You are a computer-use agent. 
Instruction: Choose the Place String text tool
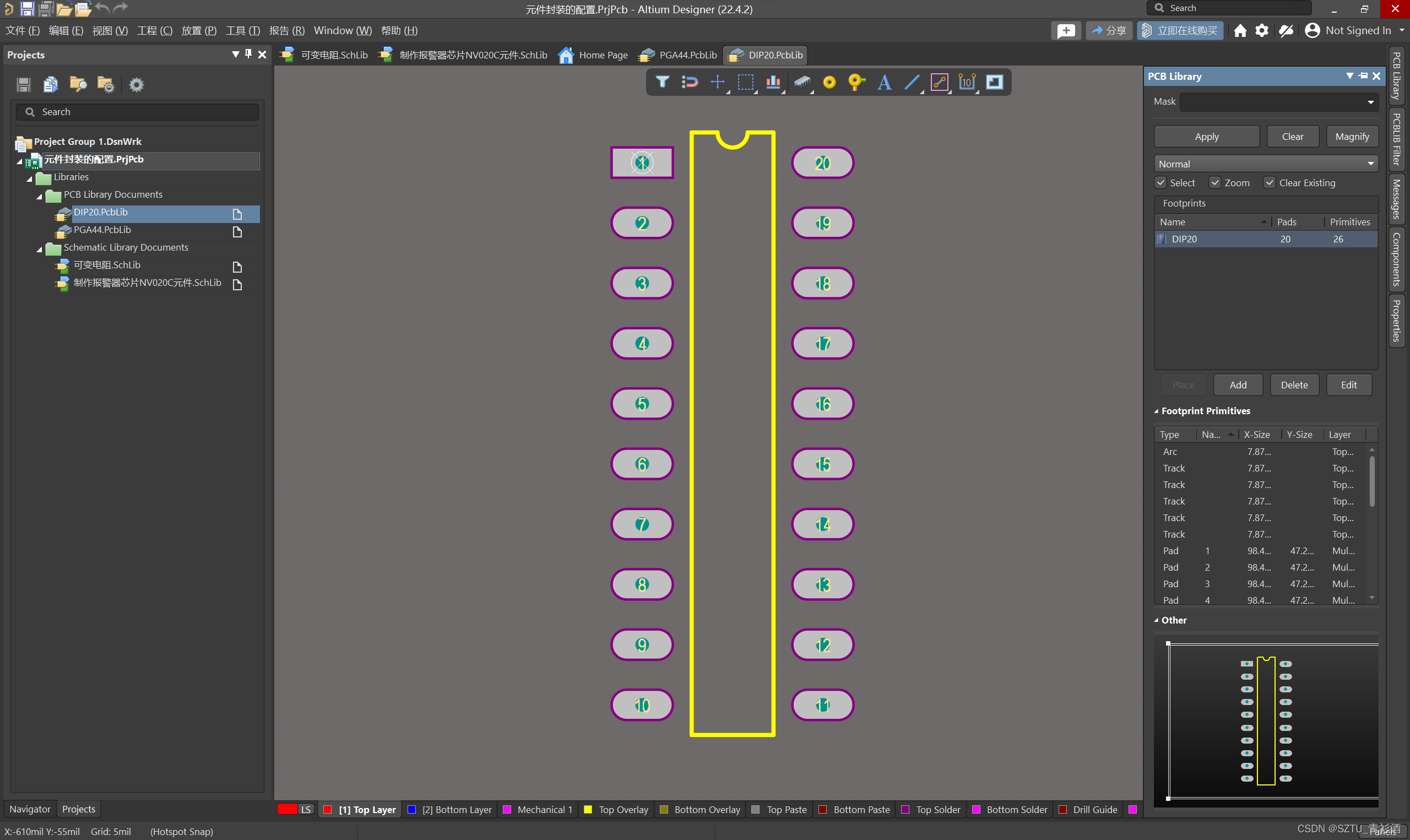pyautogui.click(x=885, y=83)
